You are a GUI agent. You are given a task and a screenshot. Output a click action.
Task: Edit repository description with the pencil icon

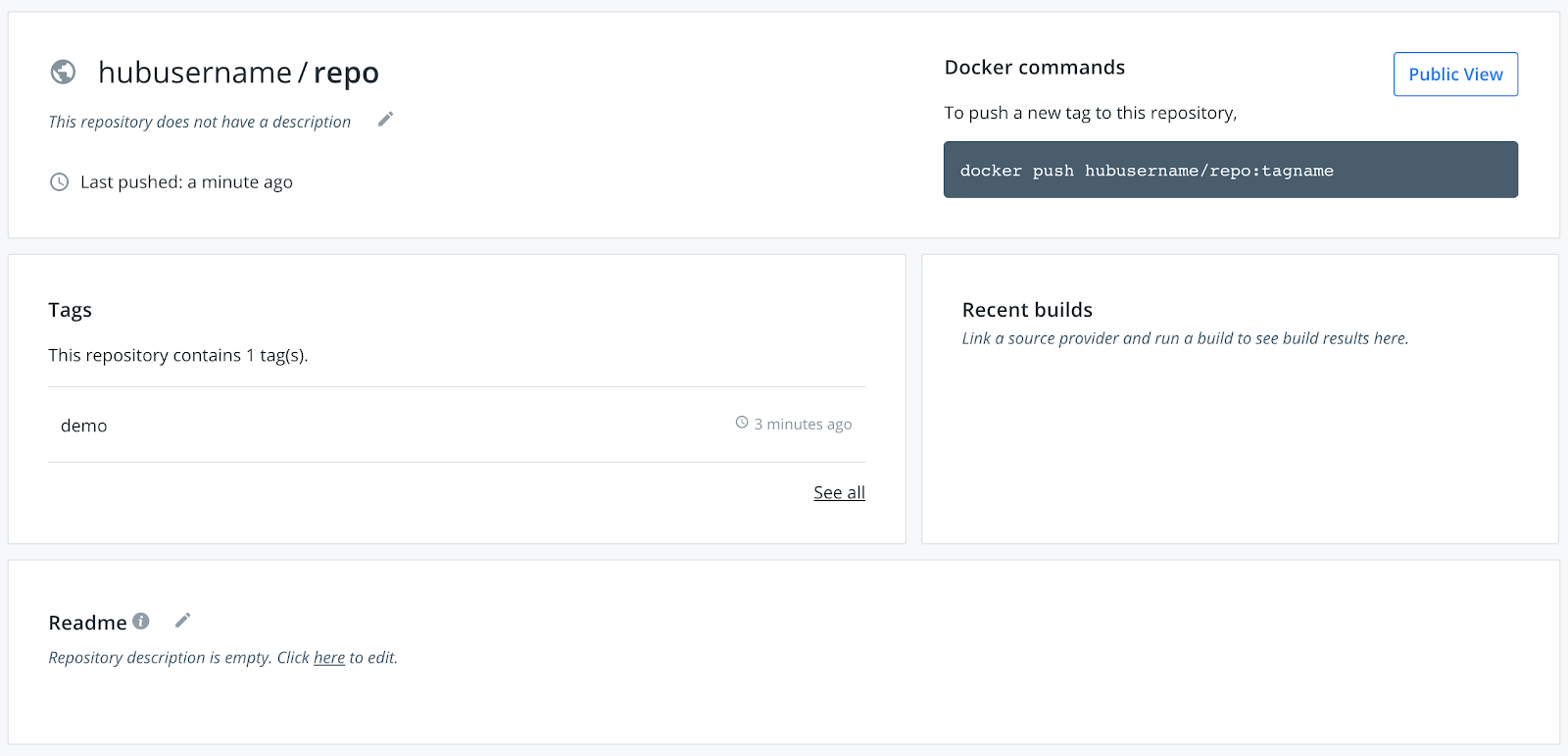click(x=385, y=119)
